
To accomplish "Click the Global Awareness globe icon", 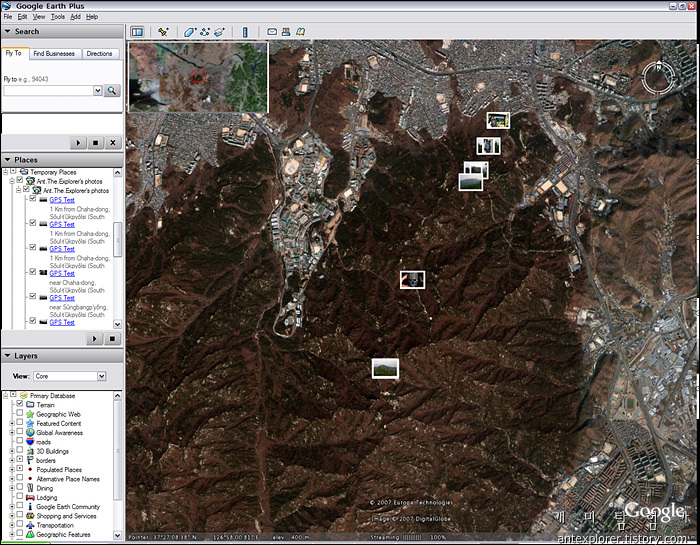I will click(30, 433).
